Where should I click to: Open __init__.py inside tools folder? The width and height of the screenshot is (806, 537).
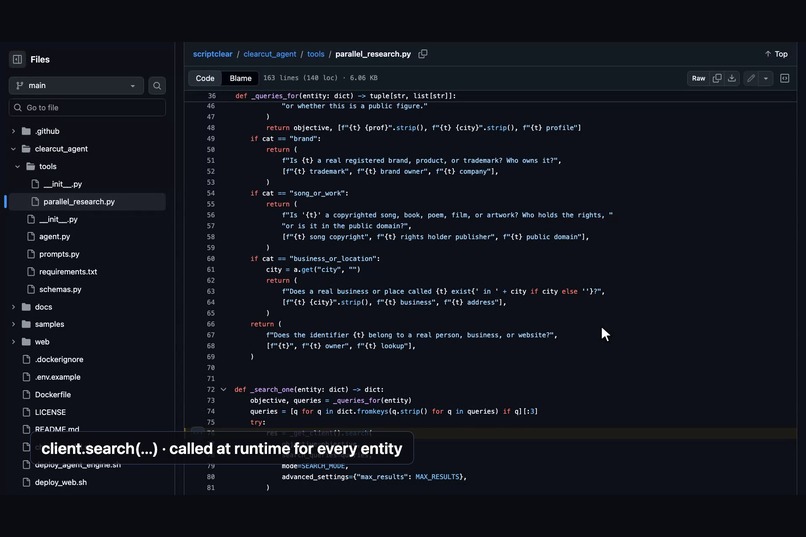[x=63, y=184]
